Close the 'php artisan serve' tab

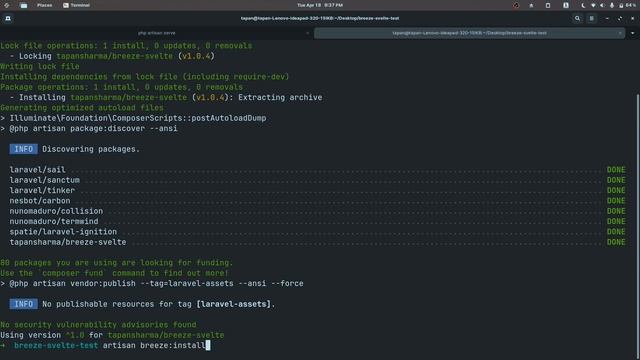click(x=307, y=33)
